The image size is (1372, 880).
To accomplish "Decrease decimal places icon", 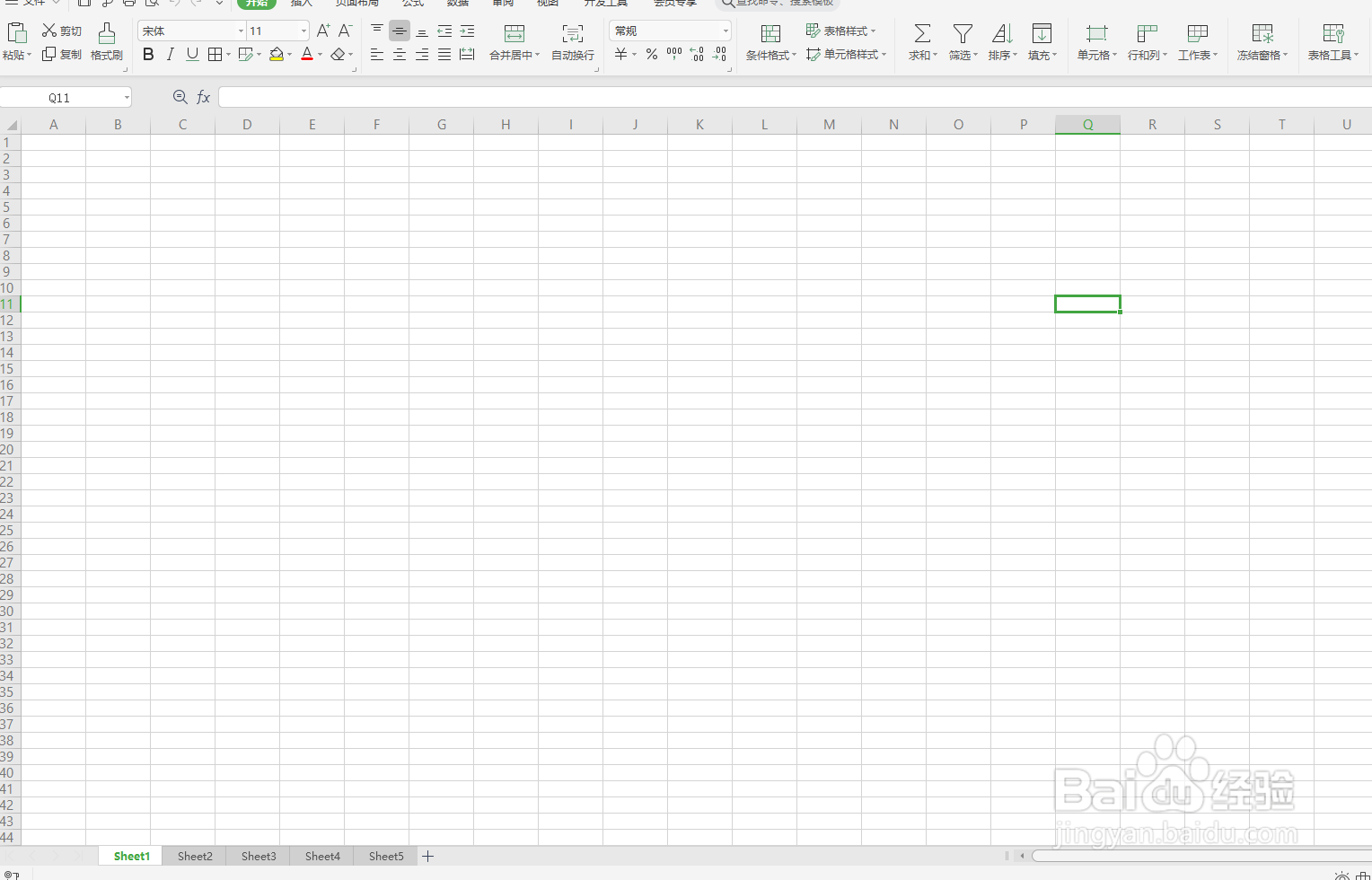I will (x=719, y=55).
